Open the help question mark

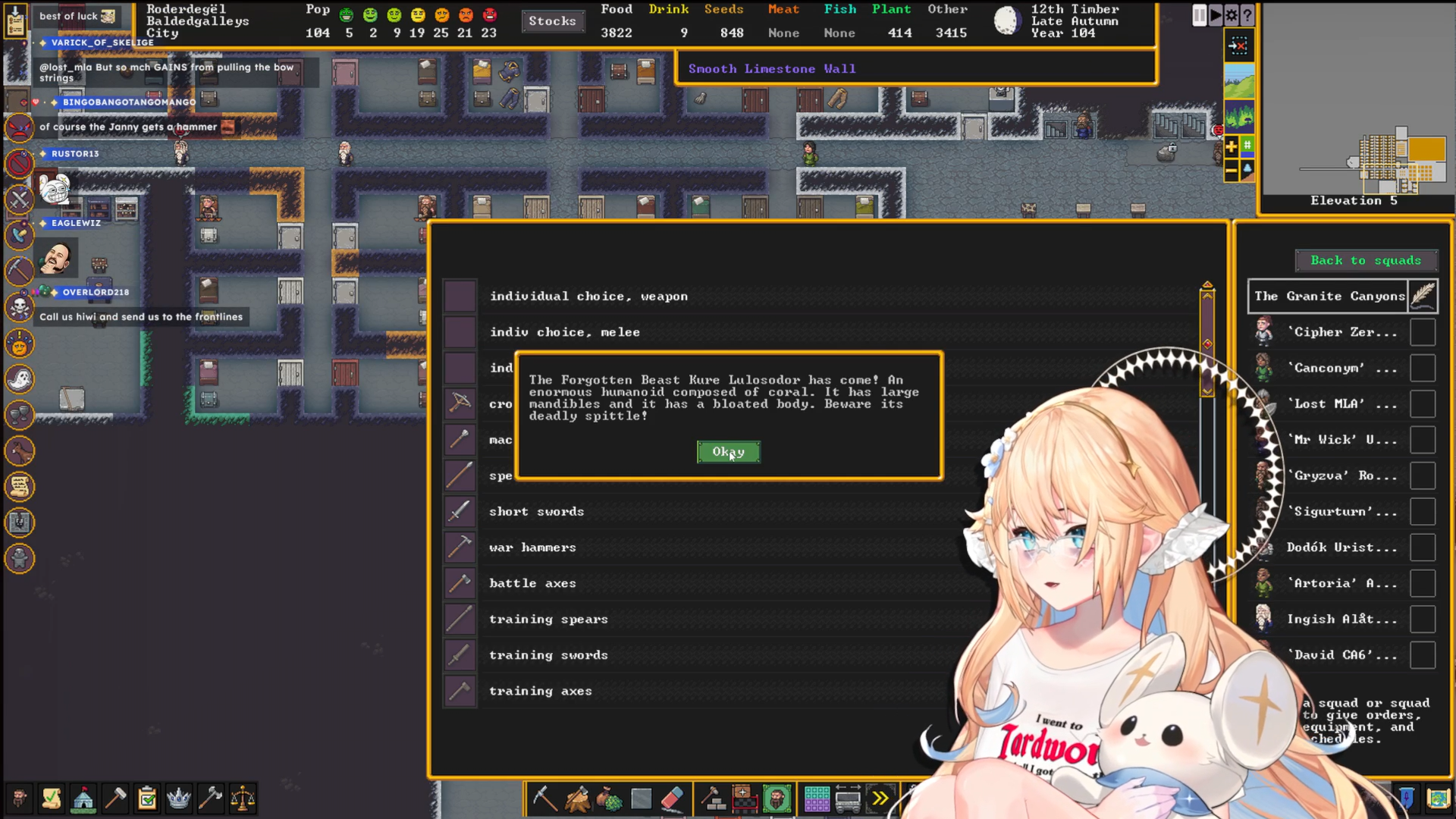(x=1247, y=15)
